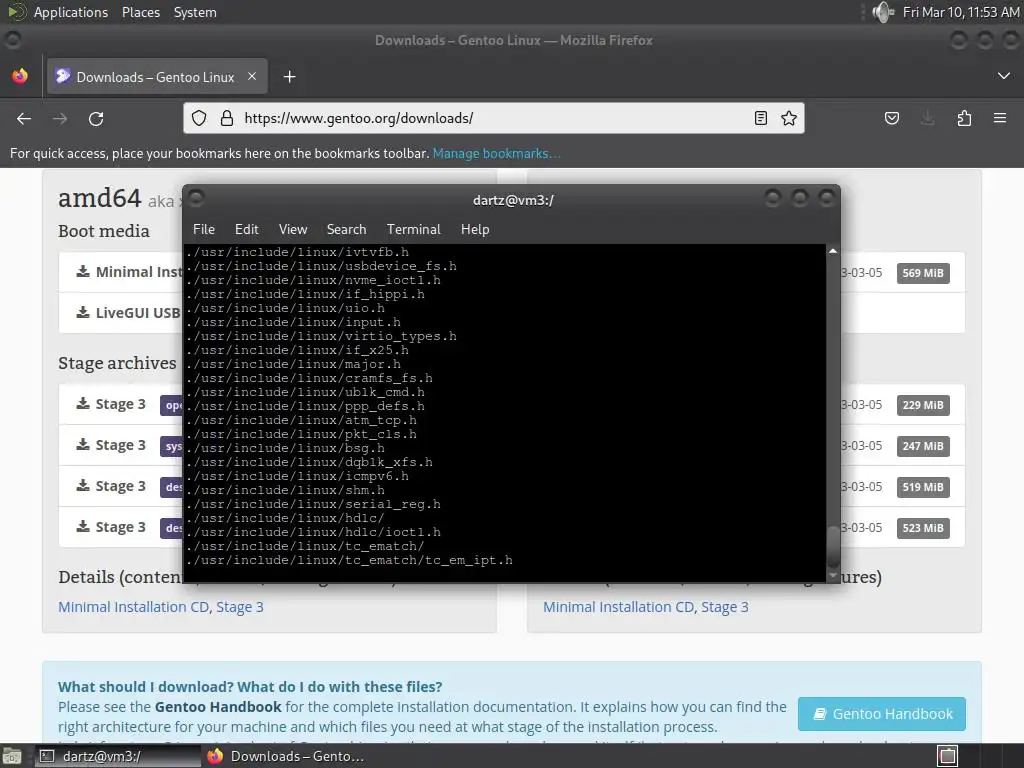Click the terminal scrollbar thumb
Screen dimensions: 1024x768
833,546
